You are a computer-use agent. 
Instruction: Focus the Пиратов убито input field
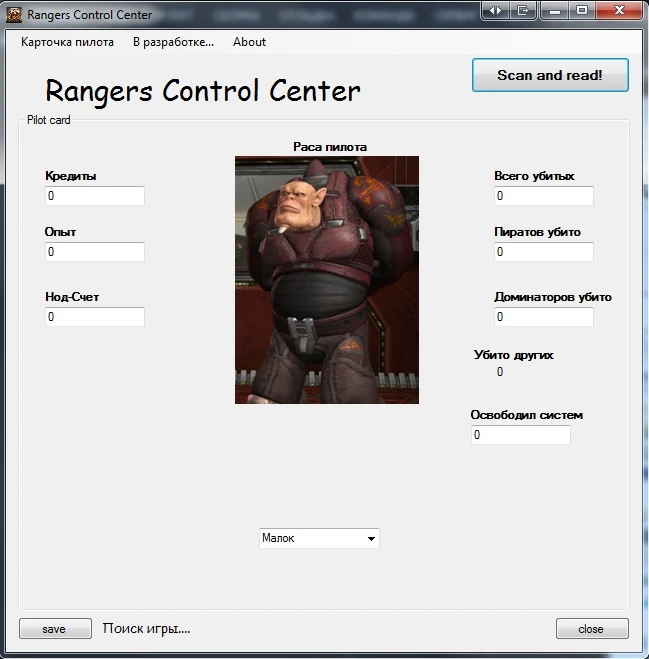point(544,252)
